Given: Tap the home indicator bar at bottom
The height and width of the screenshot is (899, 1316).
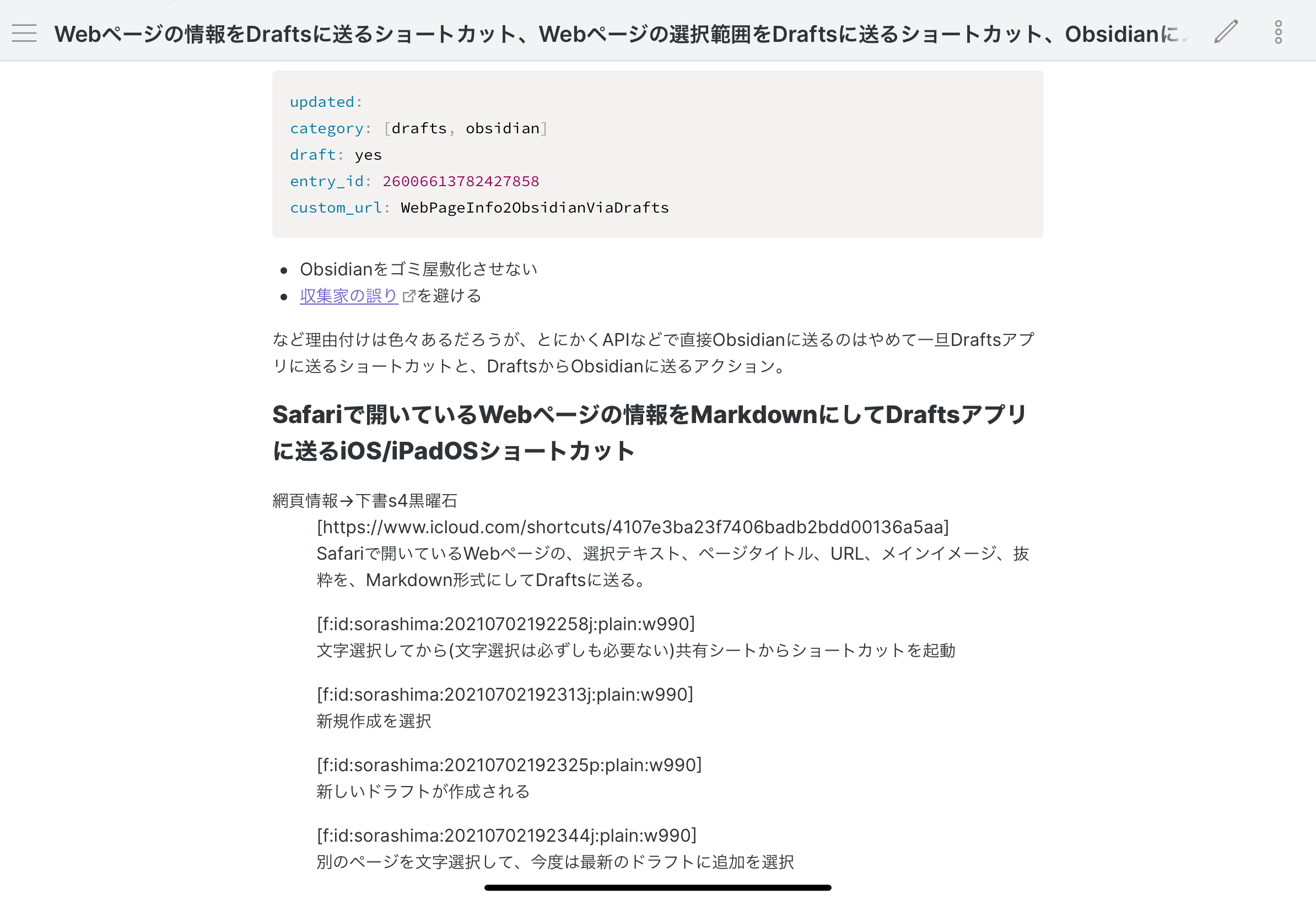Looking at the screenshot, I should tap(658, 887).
